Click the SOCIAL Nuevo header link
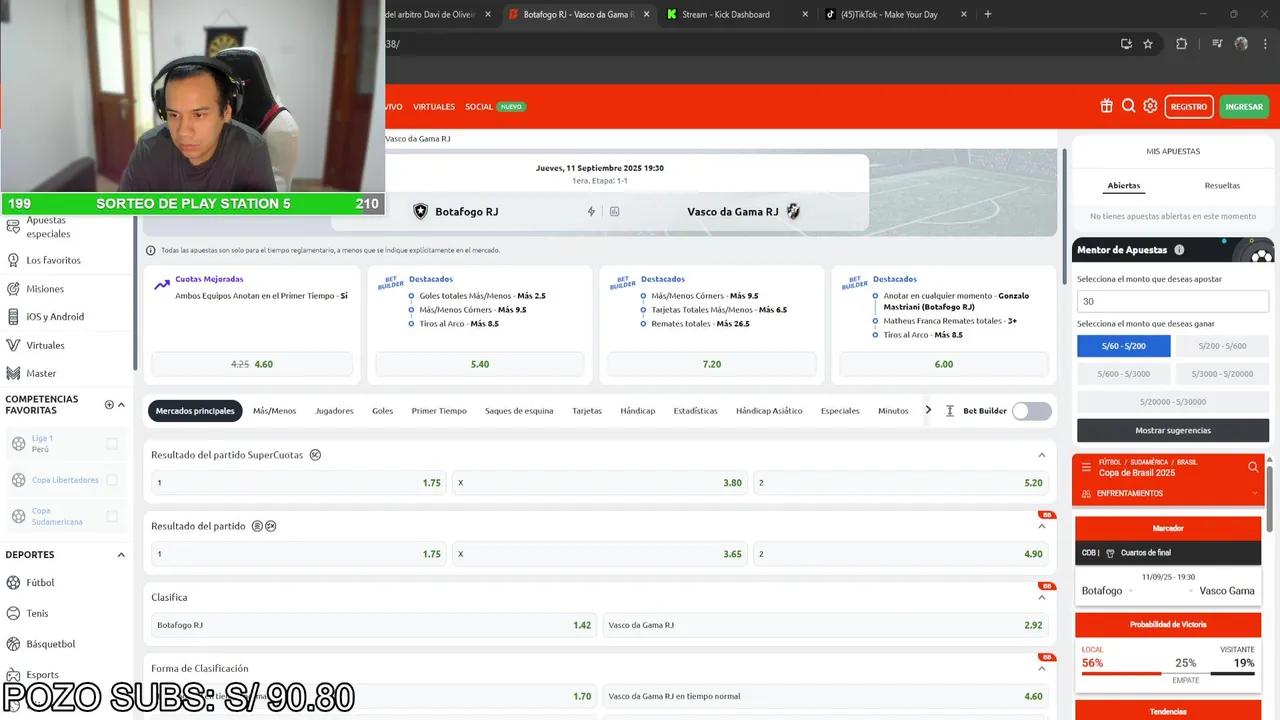 pyautogui.click(x=495, y=106)
